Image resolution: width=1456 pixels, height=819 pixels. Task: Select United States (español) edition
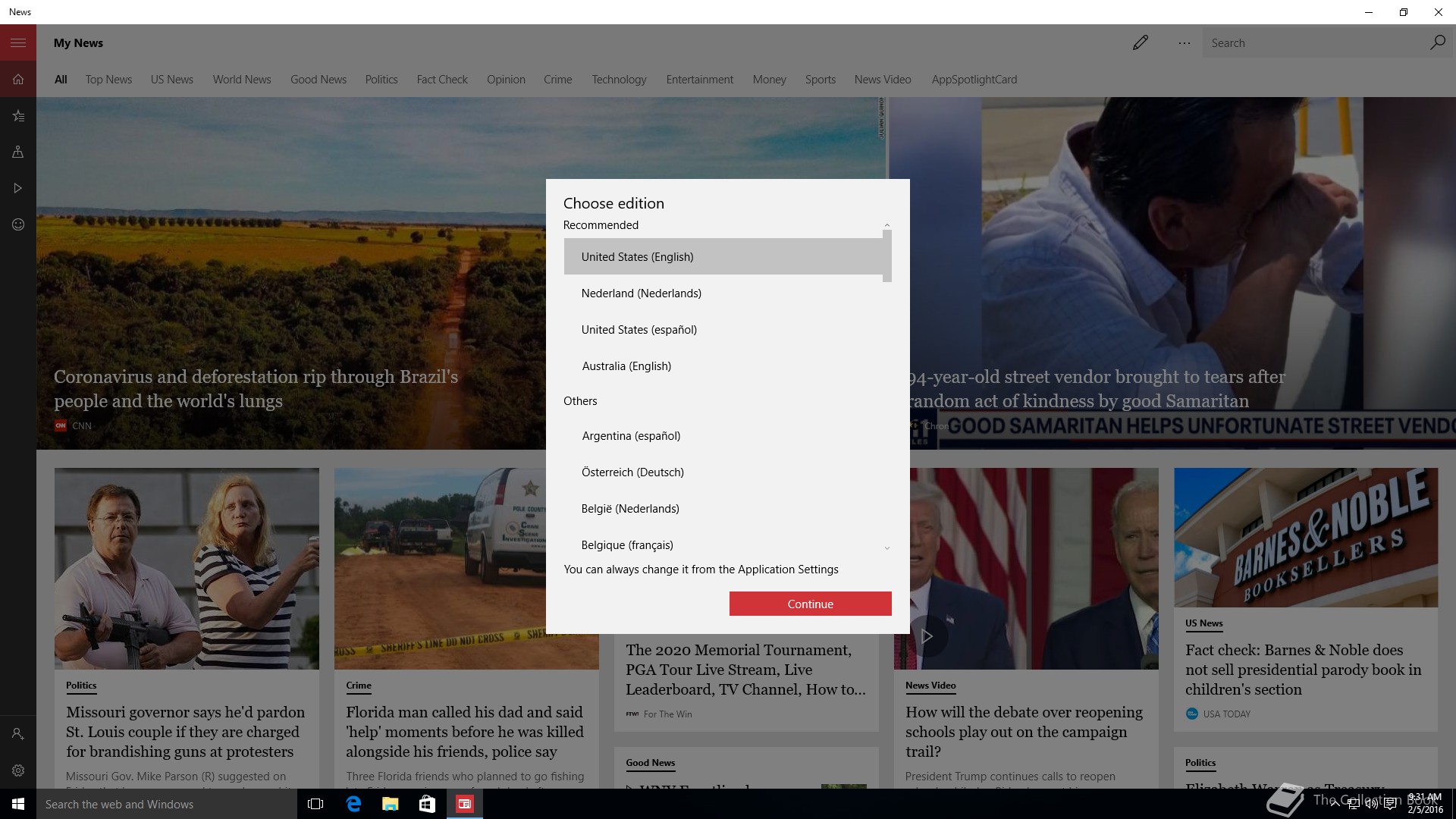pyautogui.click(x=724, y=329)
